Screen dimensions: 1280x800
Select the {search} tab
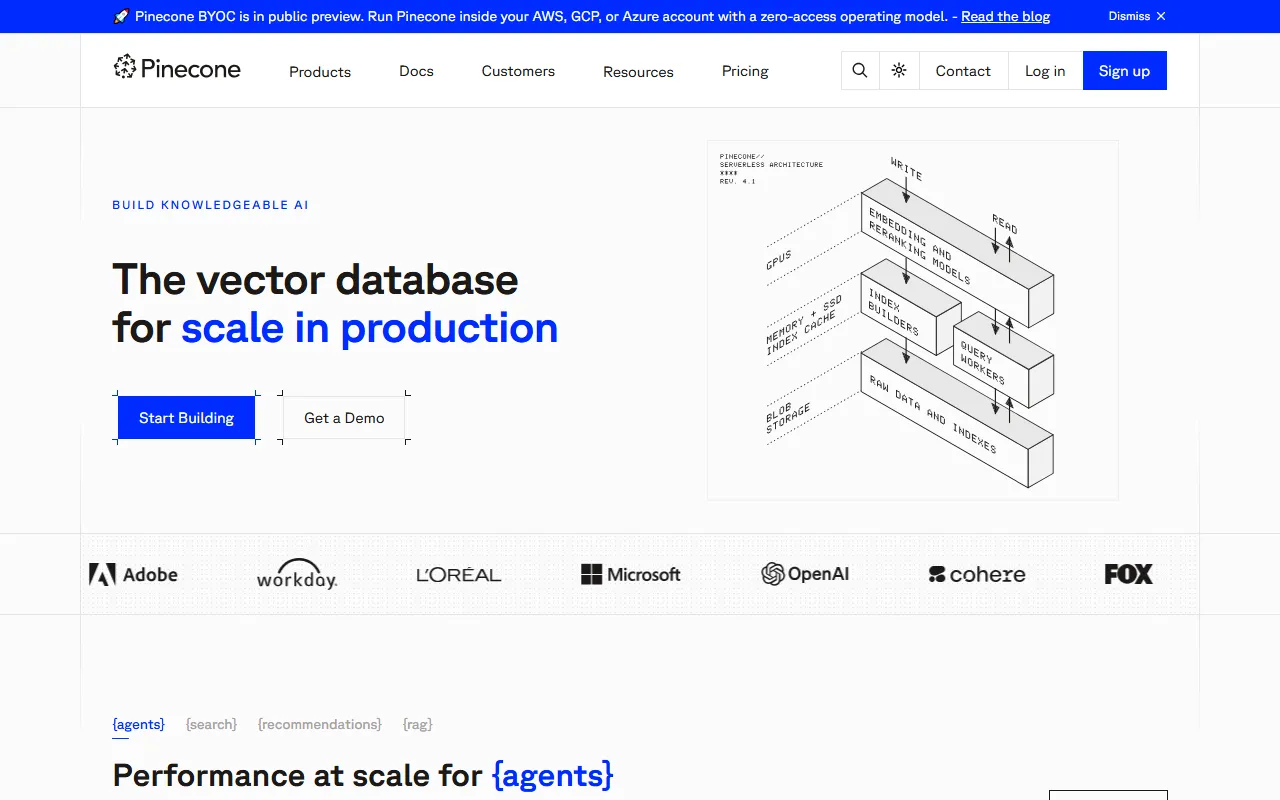click(x=211, y=724)
